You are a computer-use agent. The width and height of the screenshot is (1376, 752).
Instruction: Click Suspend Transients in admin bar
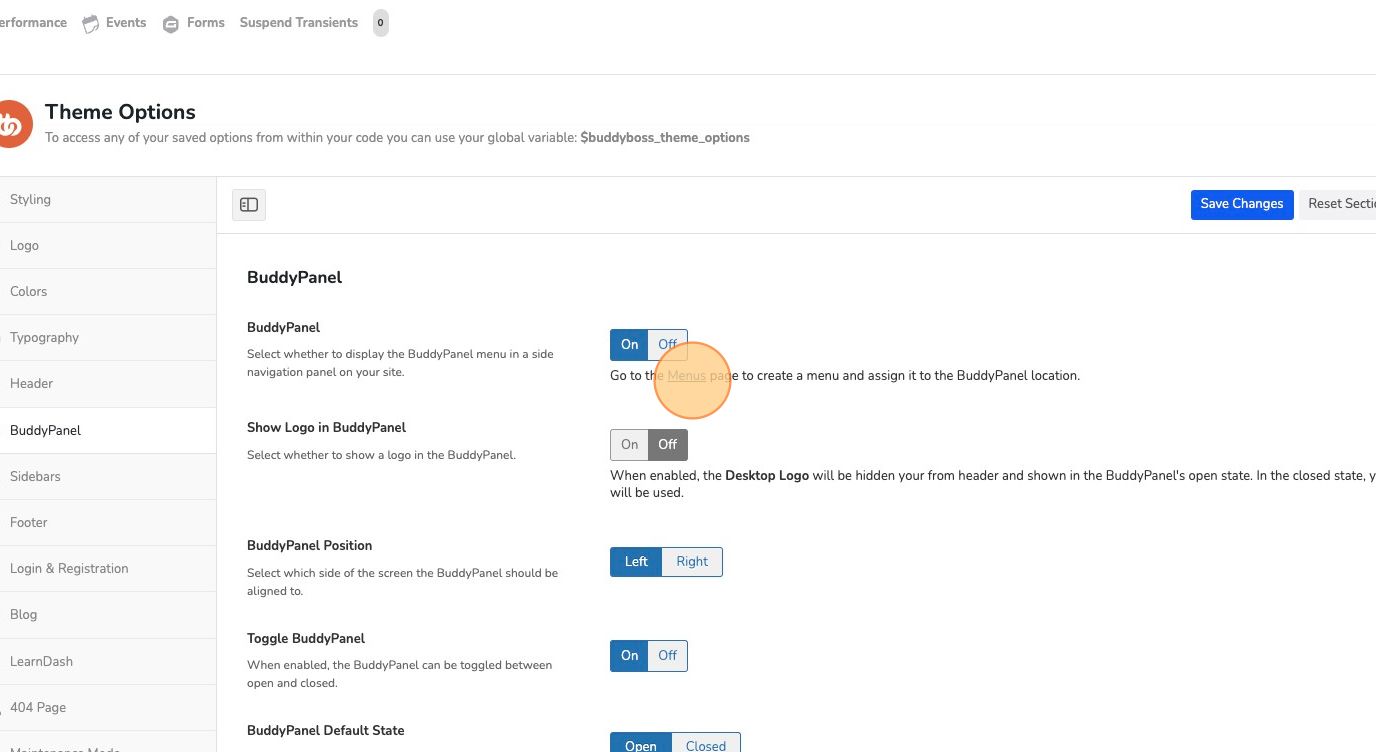point(299,23)
